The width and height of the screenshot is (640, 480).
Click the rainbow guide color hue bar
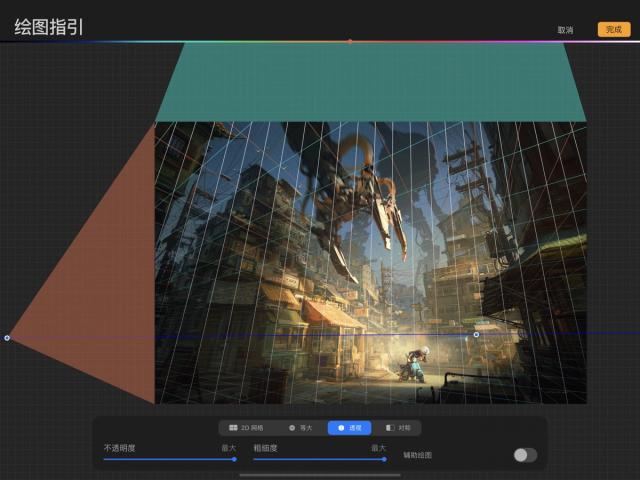[320, 42]
